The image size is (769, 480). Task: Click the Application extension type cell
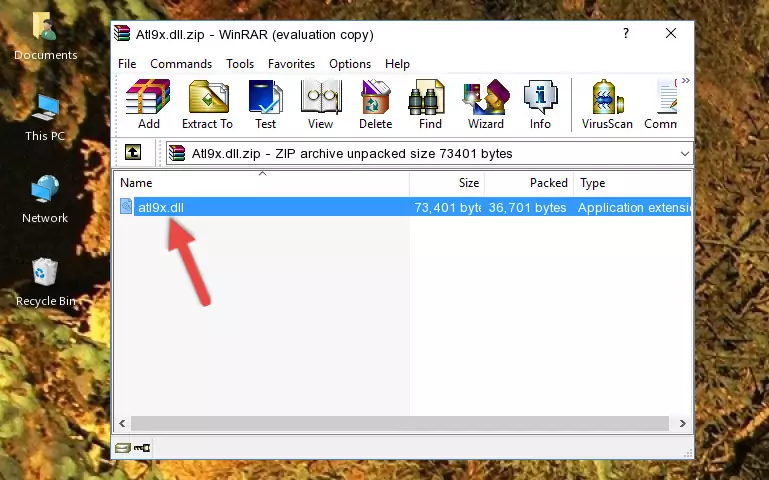pos(634,207)
